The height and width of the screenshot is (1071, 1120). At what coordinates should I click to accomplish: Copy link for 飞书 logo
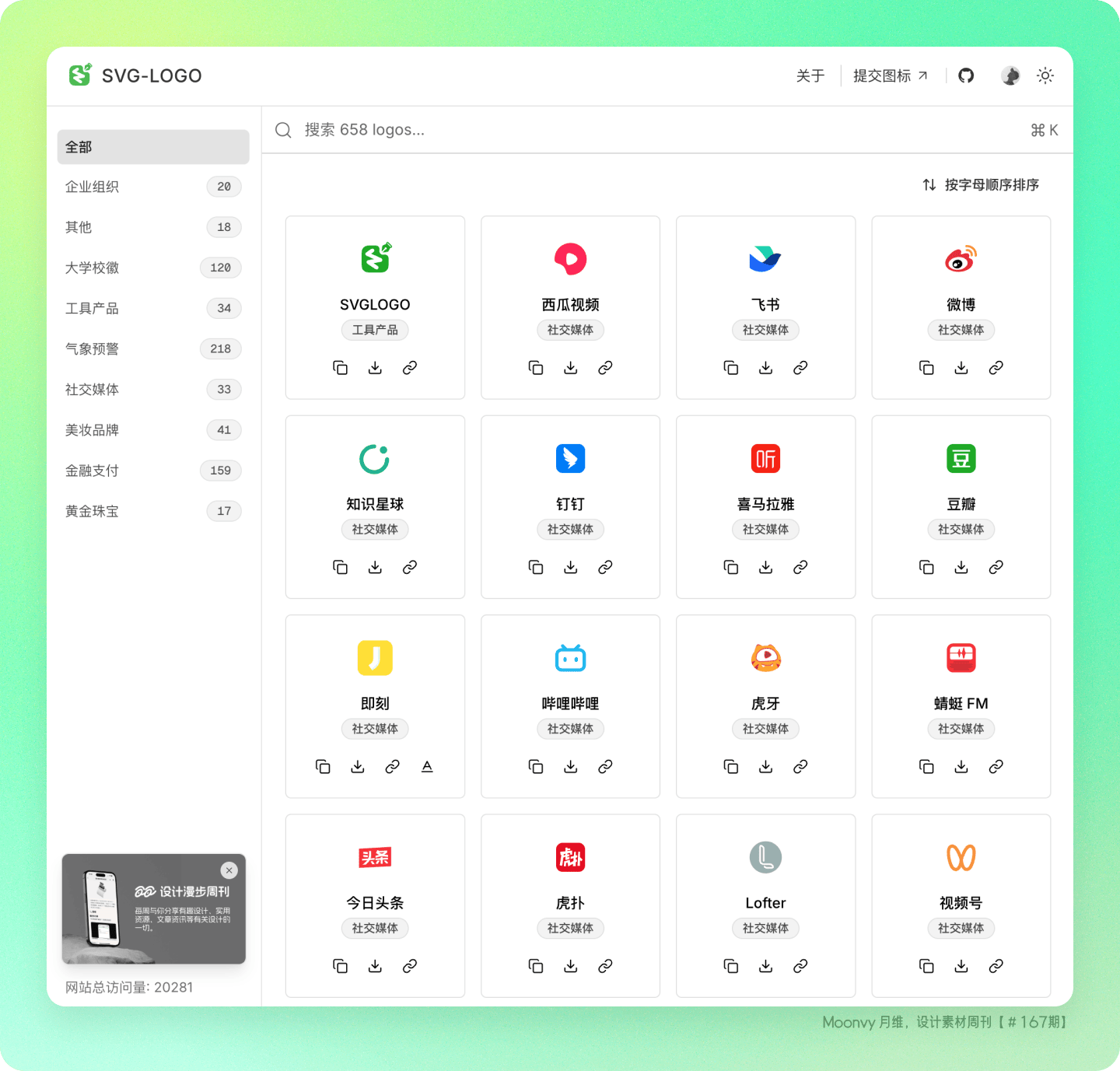point(800,368)
